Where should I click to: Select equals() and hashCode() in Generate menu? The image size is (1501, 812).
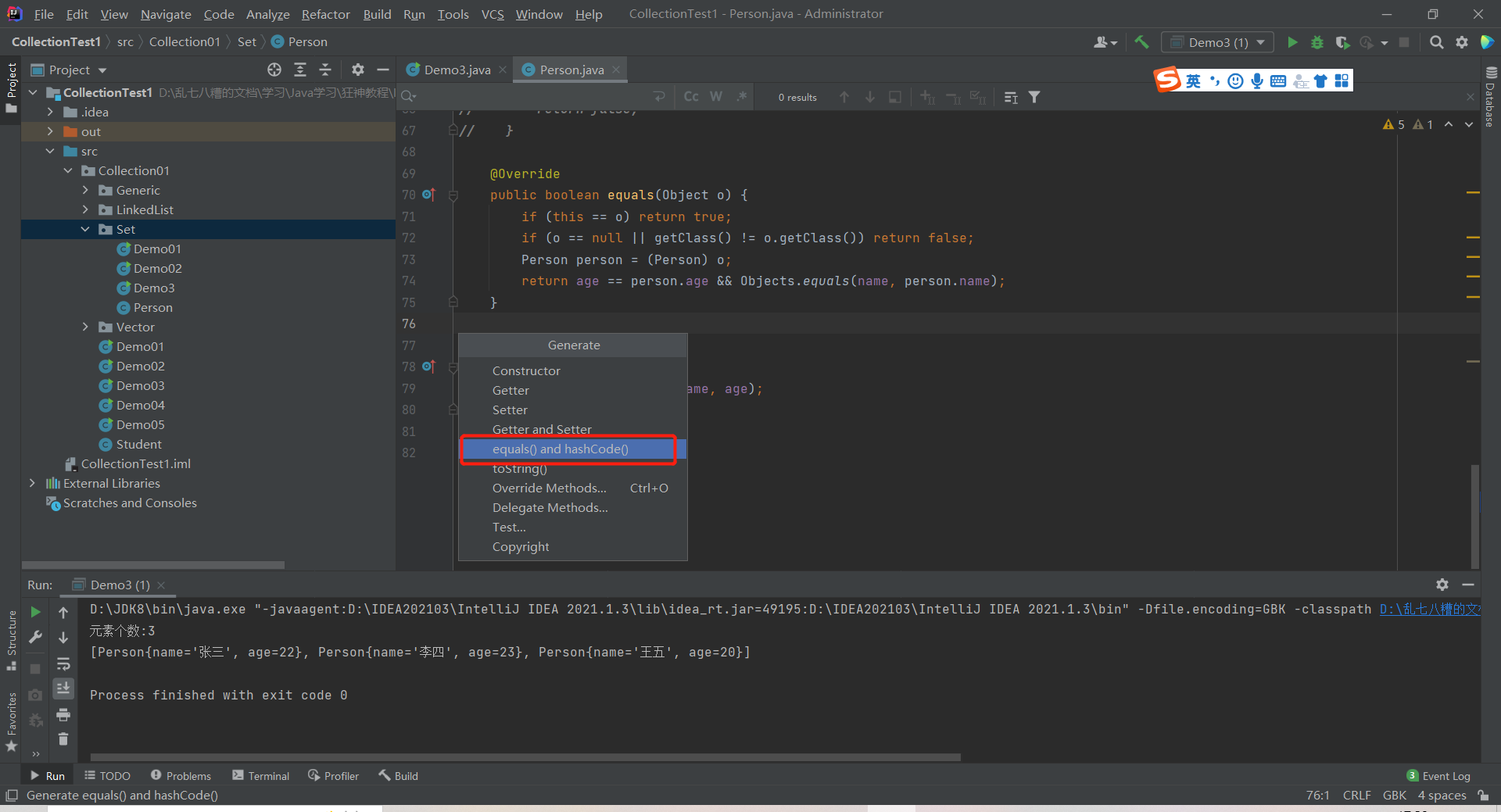coord(560,449)
